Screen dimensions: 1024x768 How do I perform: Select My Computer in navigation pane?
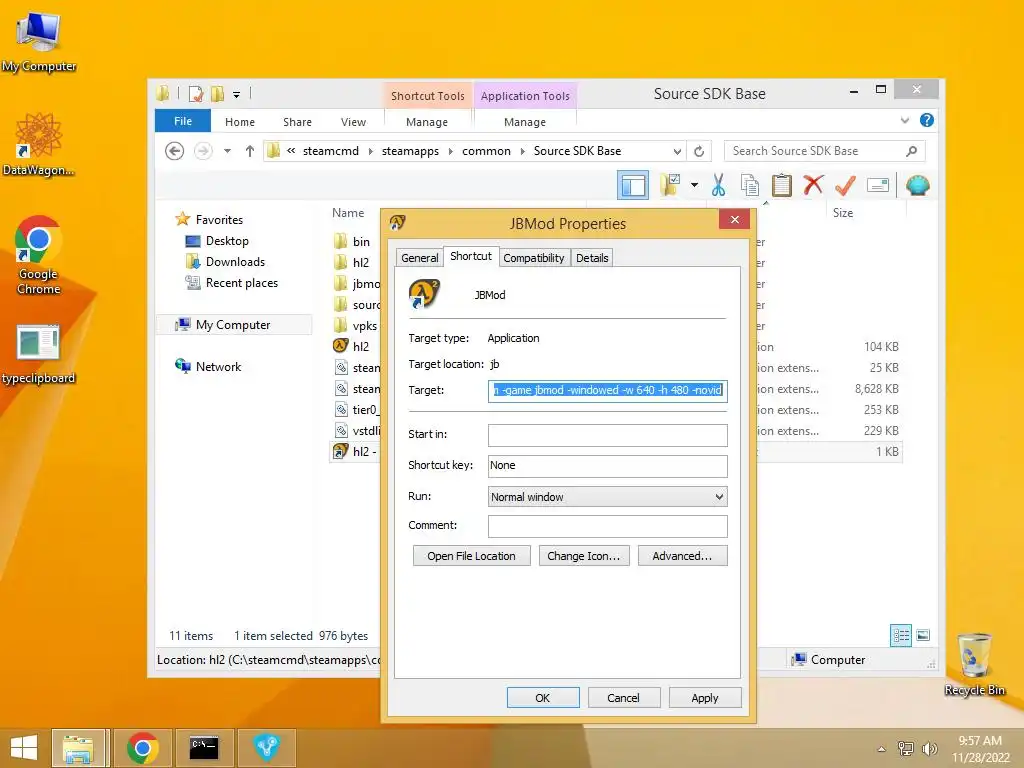coord(232,325)
